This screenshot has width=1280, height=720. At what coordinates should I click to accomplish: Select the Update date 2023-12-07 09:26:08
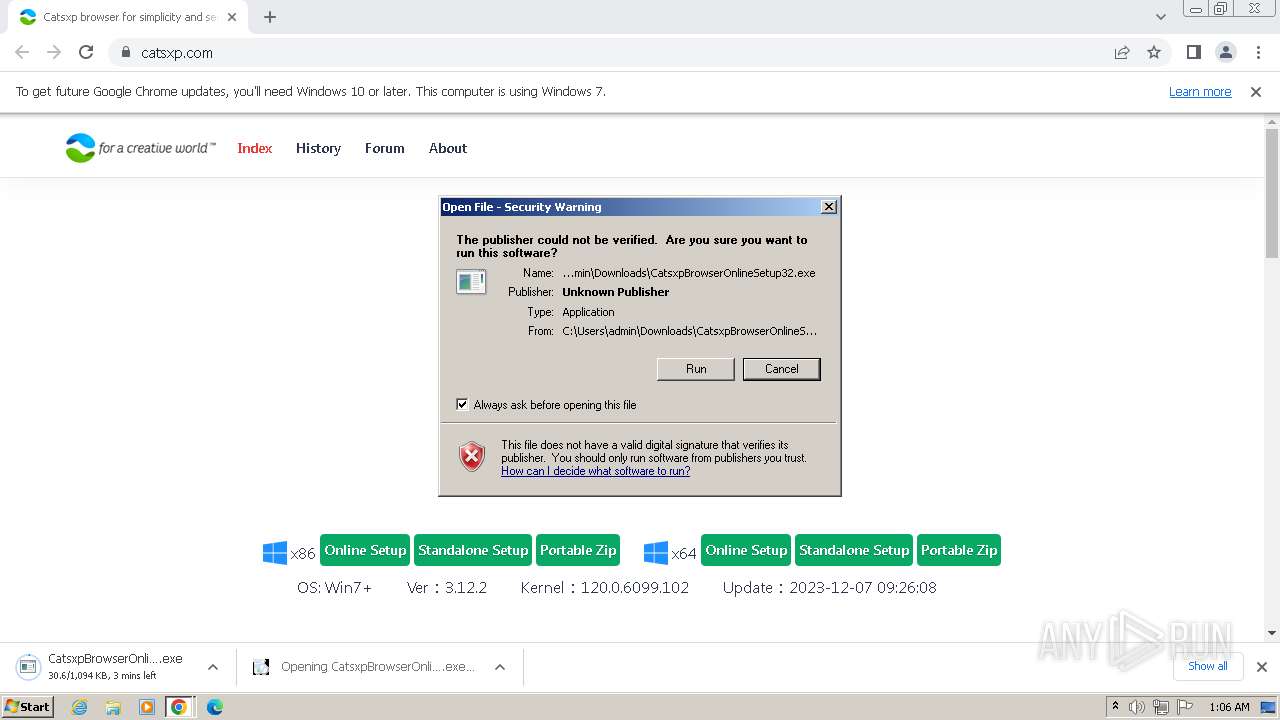pos(863,588)
